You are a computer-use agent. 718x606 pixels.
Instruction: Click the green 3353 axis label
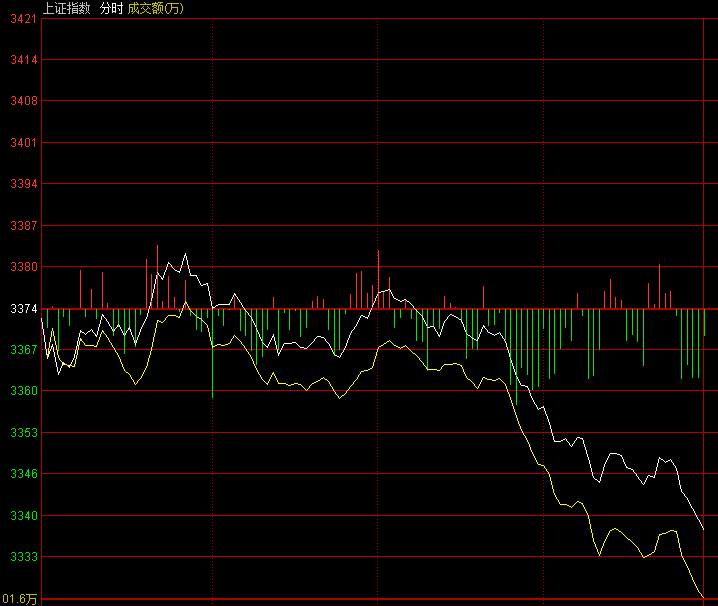click(x=23, y=433)
